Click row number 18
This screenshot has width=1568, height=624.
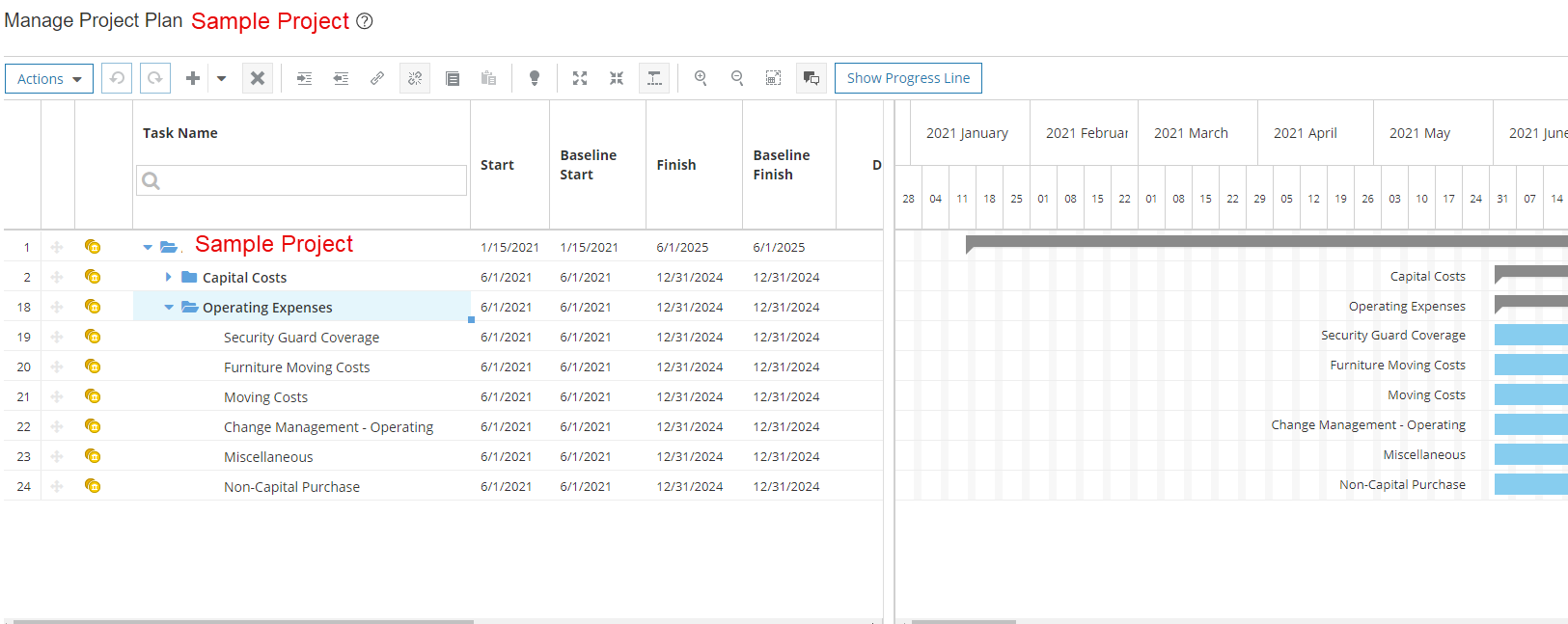(24, 308)
